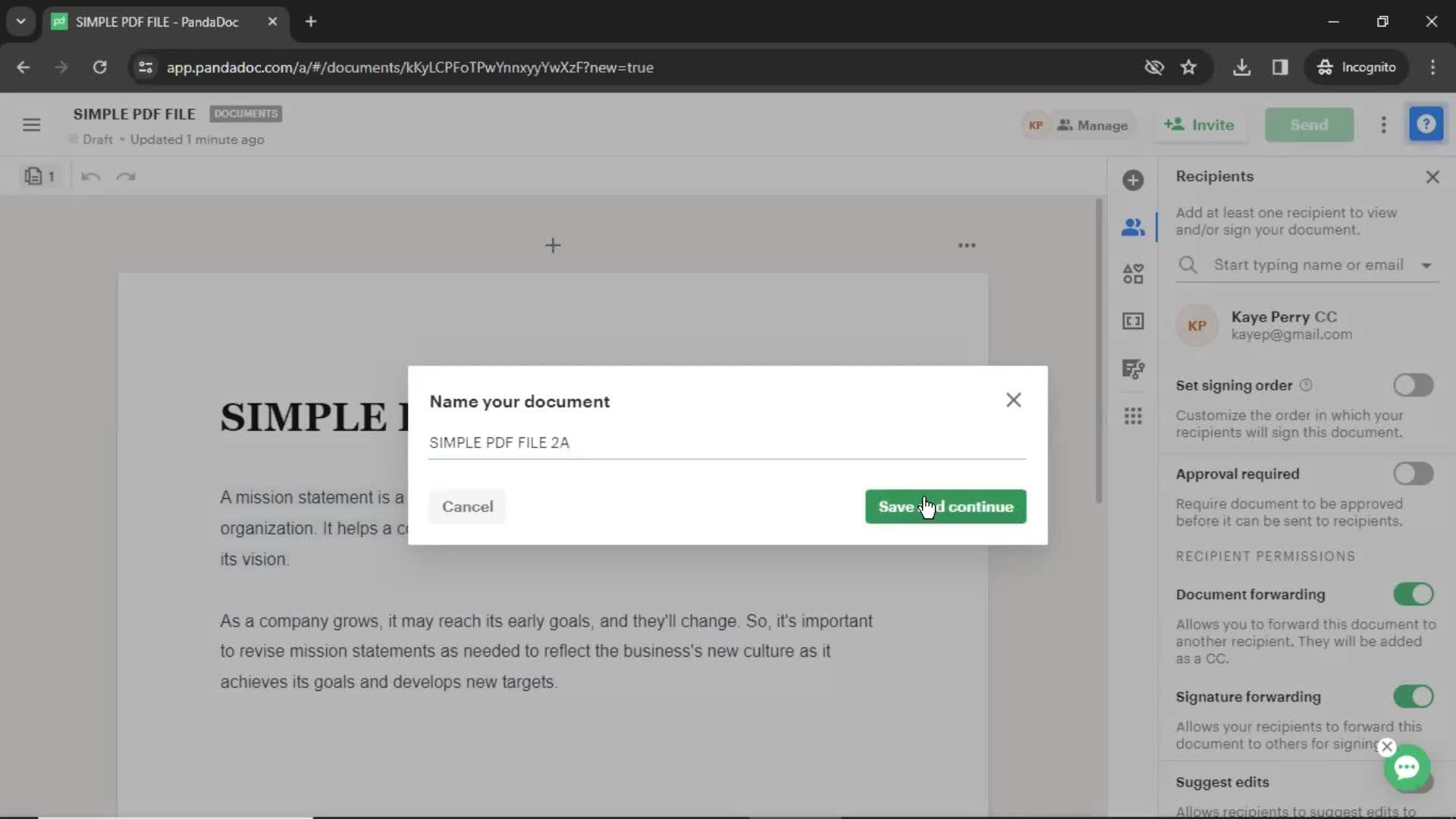Click the Add new block plus icon
The height and width of the screenshot is (819, 1456).
point(552,245)
